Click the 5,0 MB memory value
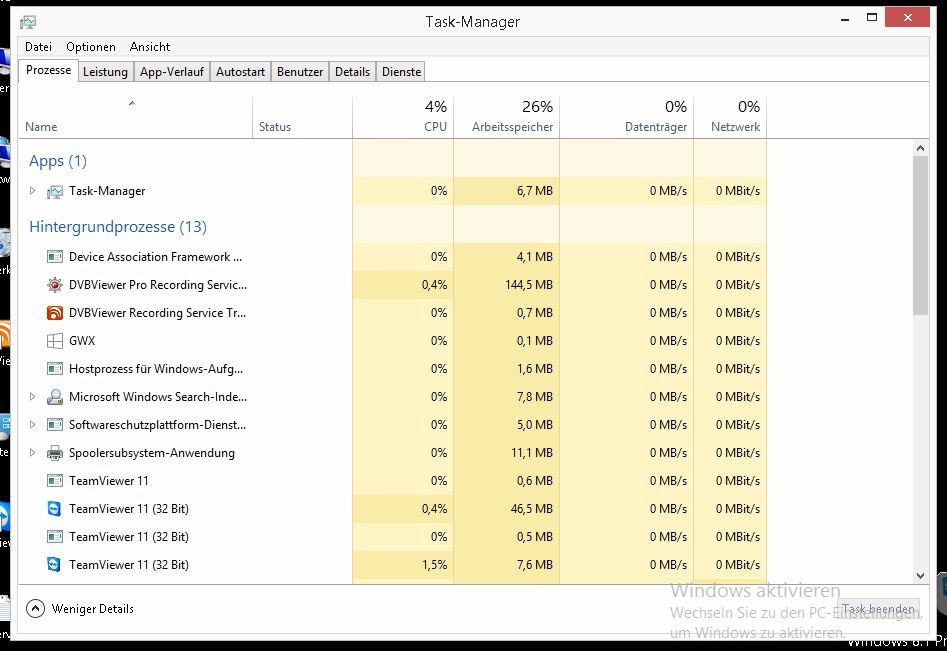 click(534, 425)
